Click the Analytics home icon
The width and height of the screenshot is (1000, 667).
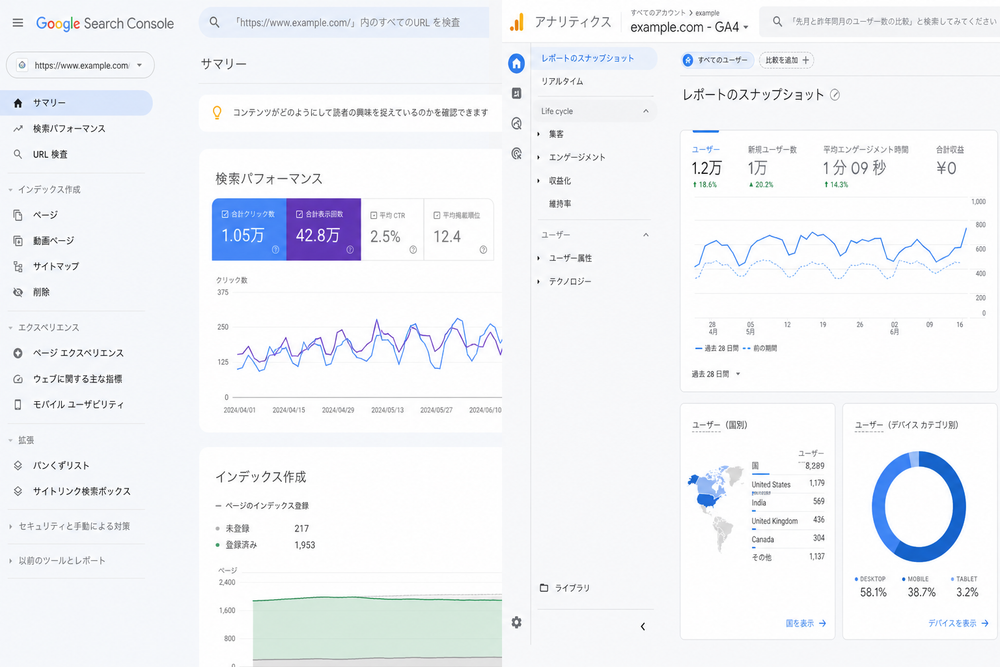(517, 63)
